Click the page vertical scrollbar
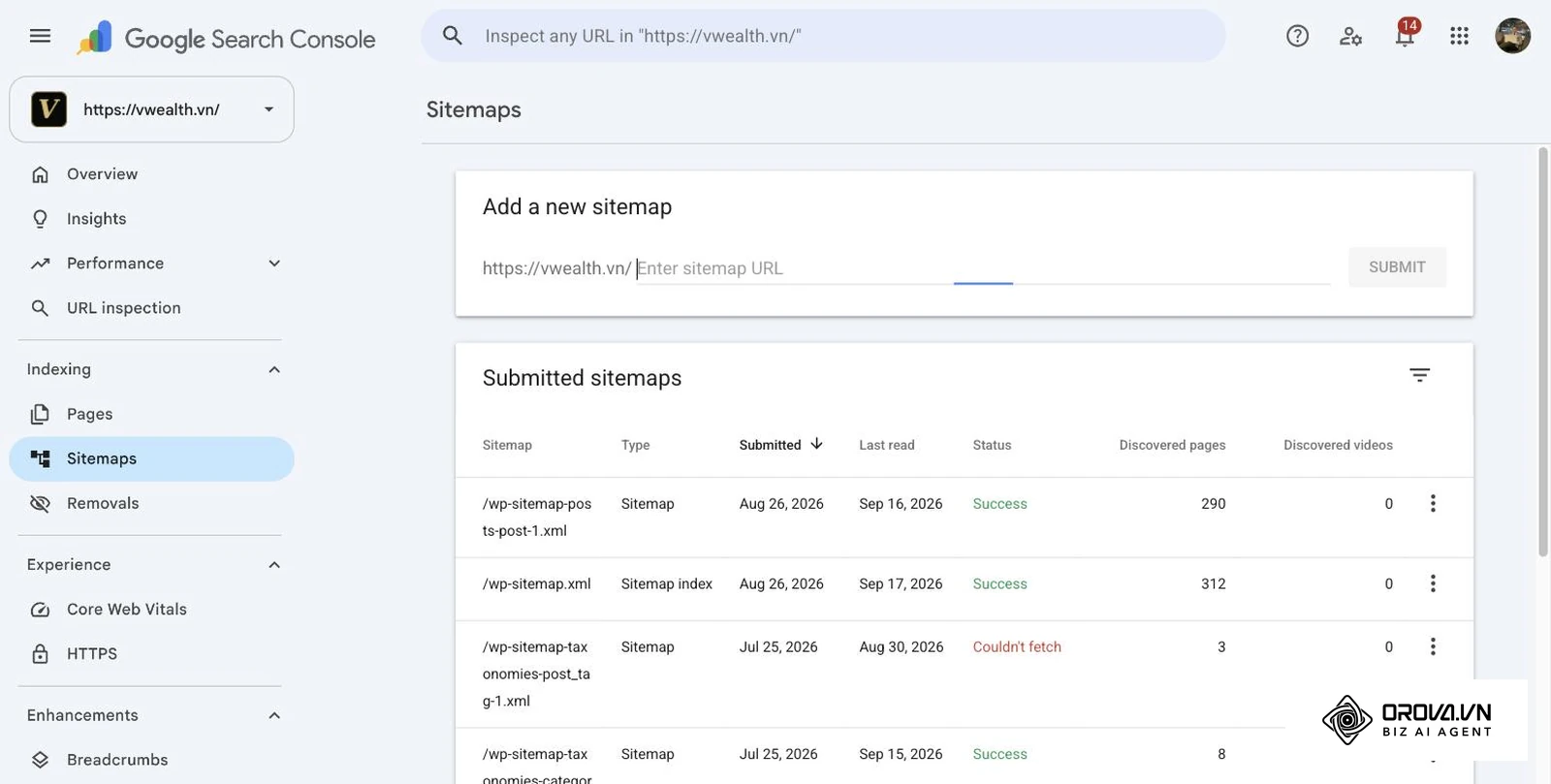Screen dimensions: 1551x784 (x=1543, y=352)
